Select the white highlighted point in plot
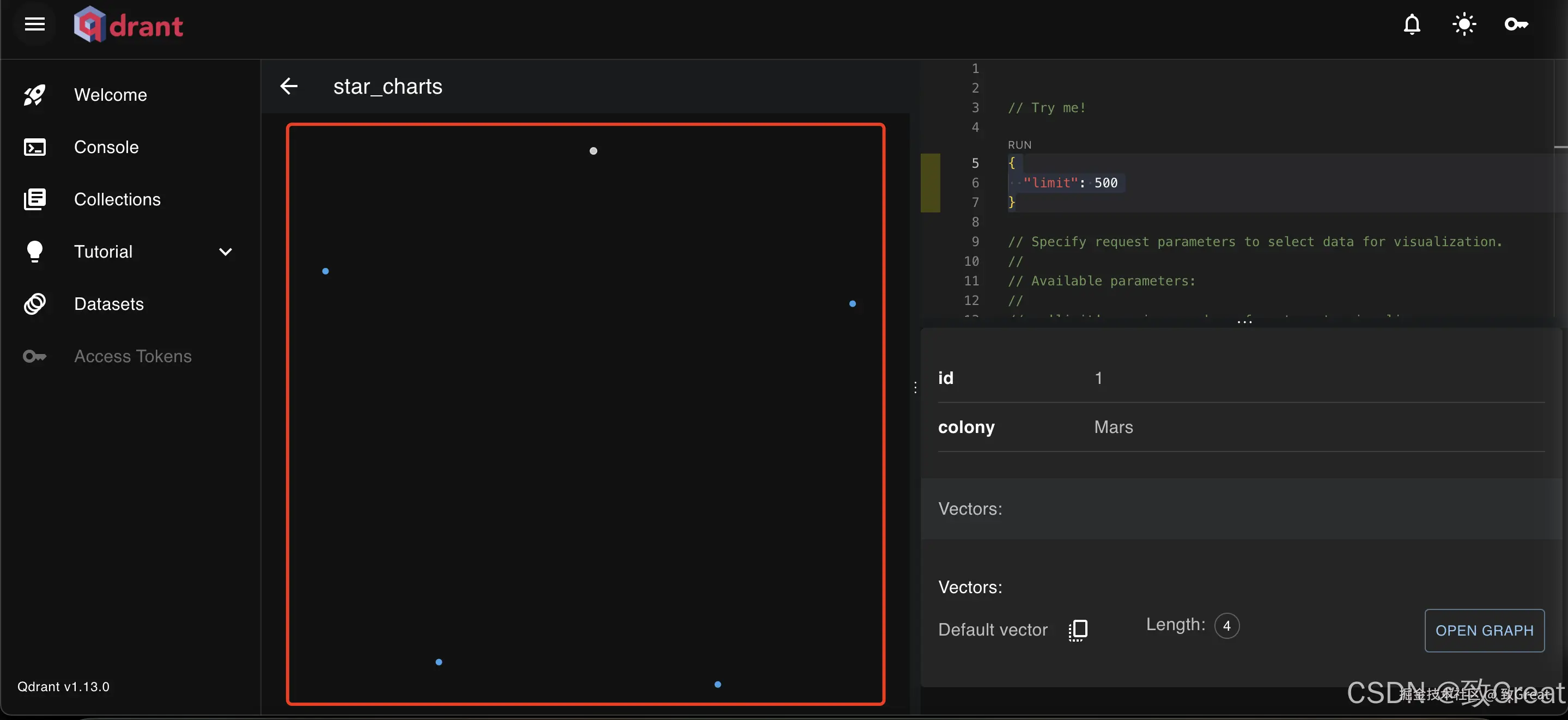1568x720 pixels. pos(593,151)
